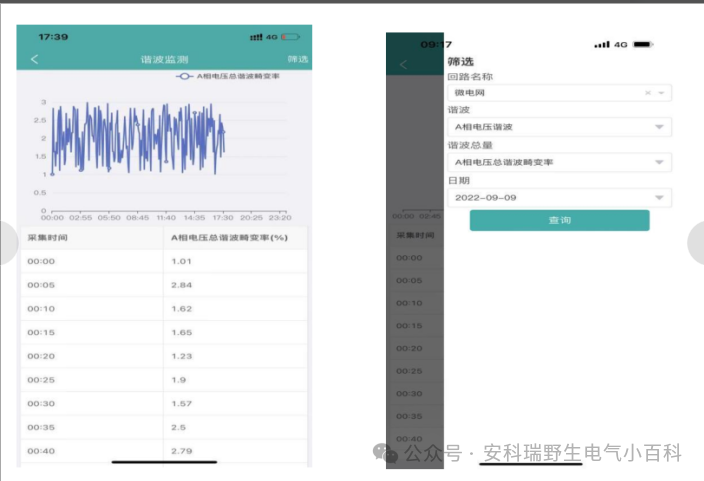Open the date dropdown showing 2022-09-09

pos(559,198)
